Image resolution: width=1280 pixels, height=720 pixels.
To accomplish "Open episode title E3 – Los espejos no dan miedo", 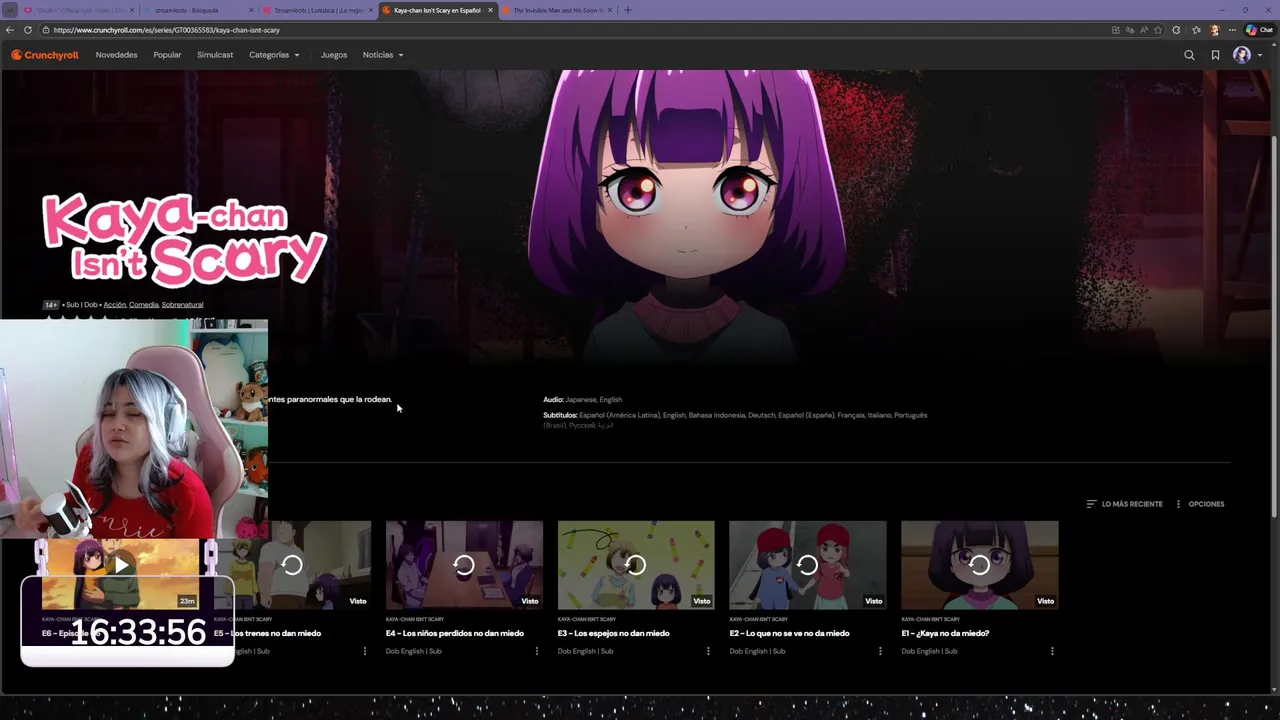I will coord(614,633).
